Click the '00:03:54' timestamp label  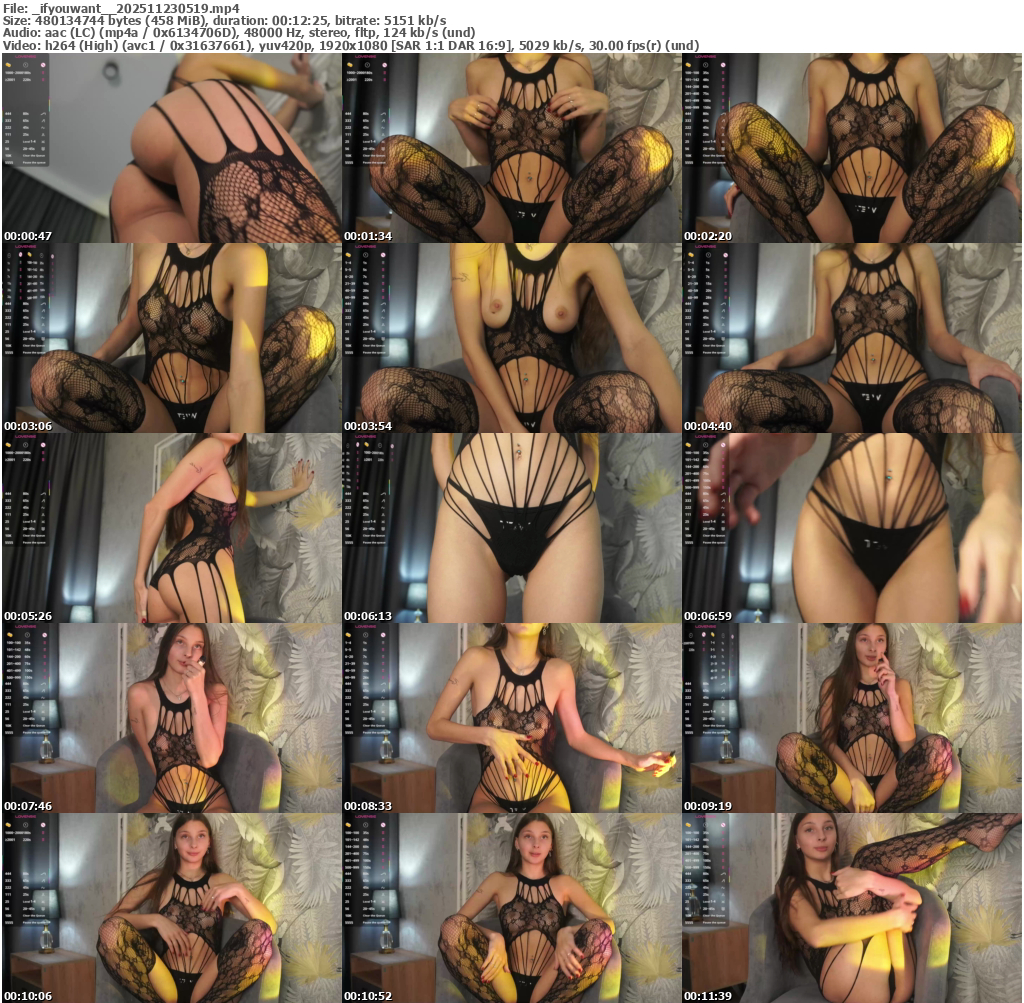point(368,426)
